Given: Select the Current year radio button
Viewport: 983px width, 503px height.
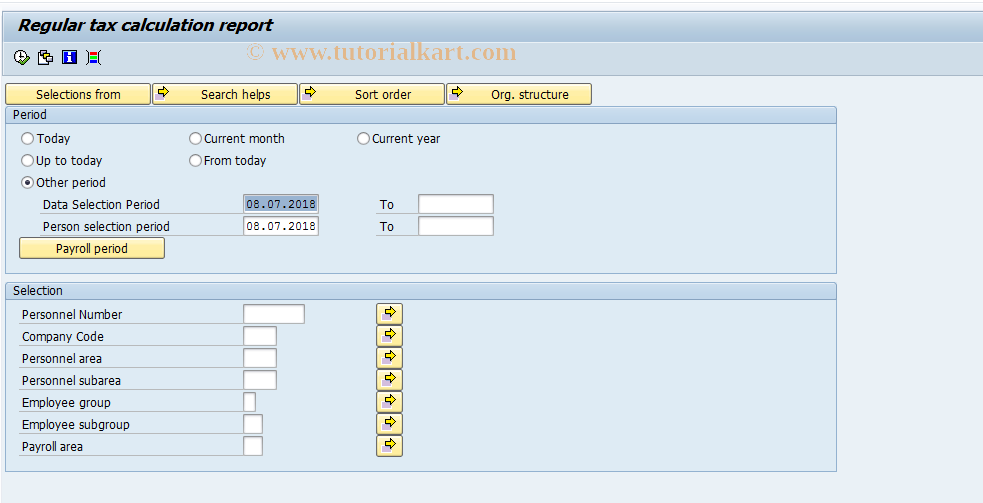Looking at the screenshot, I should point(364,139).
